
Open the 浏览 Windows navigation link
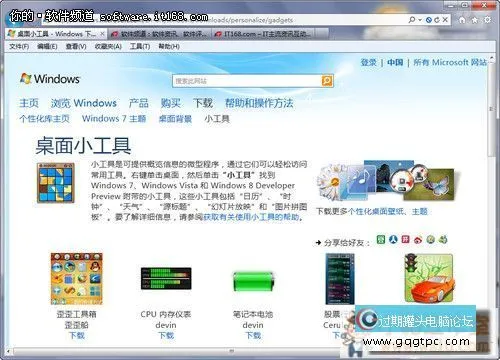(84, 103)
